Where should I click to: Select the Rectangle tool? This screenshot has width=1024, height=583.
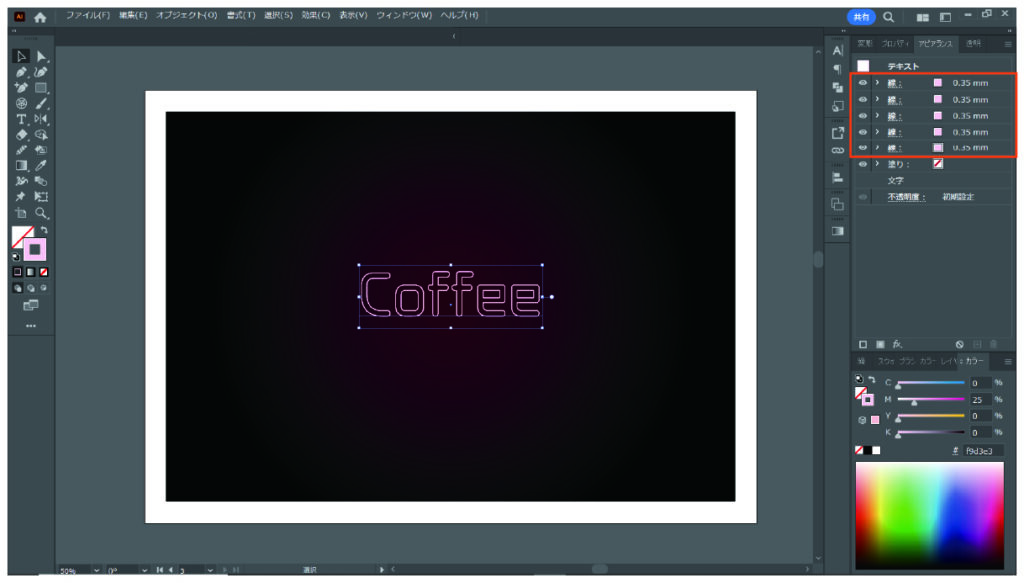point(41,87)
